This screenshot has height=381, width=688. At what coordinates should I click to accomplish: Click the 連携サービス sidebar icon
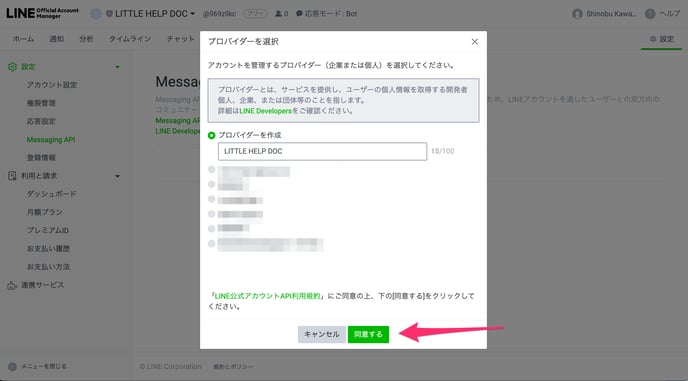pos(12,285)
